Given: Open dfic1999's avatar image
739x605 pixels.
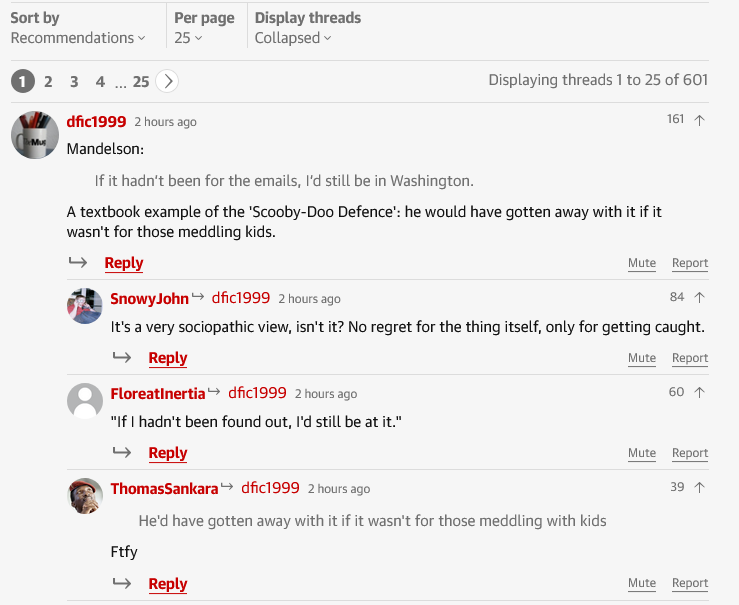Looking at the screenshot, I should (x=35, y=135).
